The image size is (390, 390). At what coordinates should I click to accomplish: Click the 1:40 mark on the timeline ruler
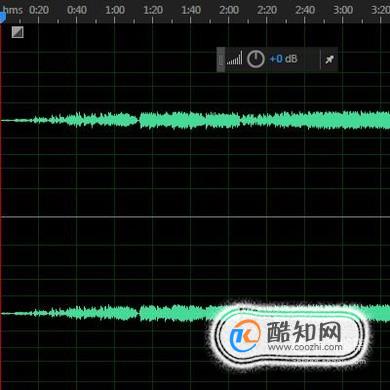tap(191, 10)
